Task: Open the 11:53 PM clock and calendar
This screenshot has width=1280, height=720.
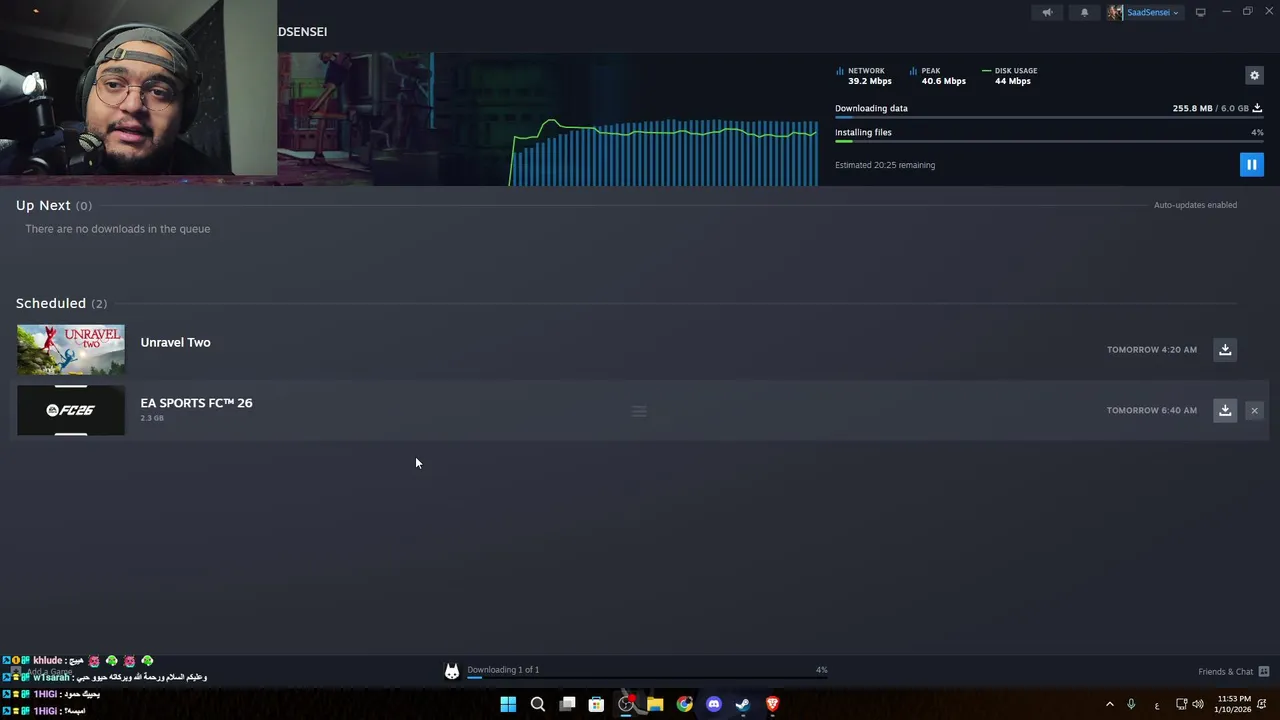Action: tap(1233, 704)
